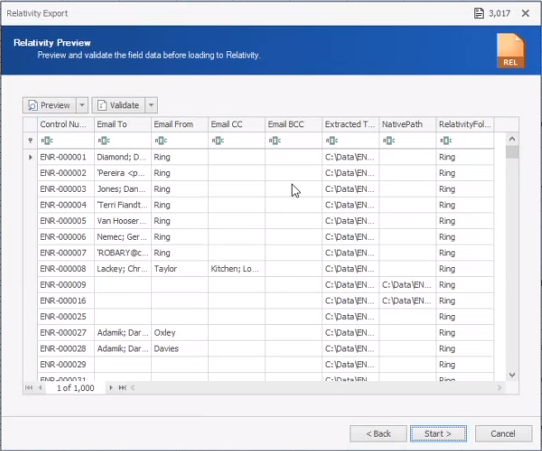Select the Extracted Text cell in the ENR-000006 row
Viewport: 542px width, 451px height.
click(351, 237)
